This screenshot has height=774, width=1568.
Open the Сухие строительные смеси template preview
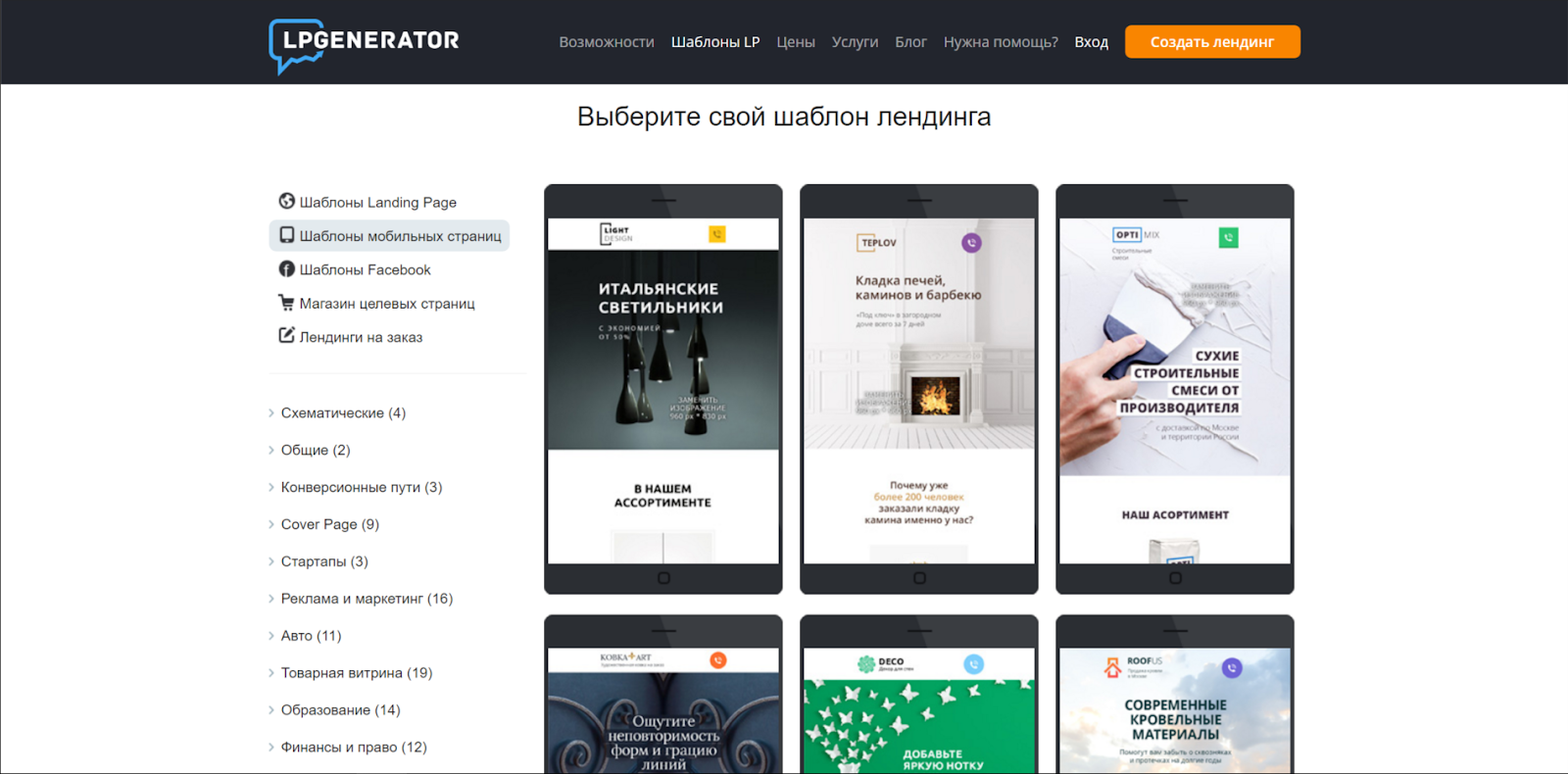1175,389
